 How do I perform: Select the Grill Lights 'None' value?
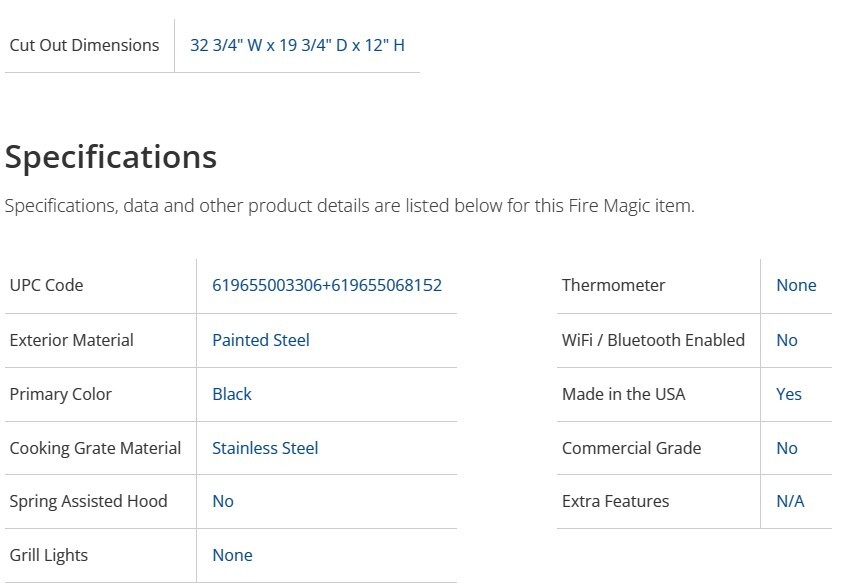232,555
